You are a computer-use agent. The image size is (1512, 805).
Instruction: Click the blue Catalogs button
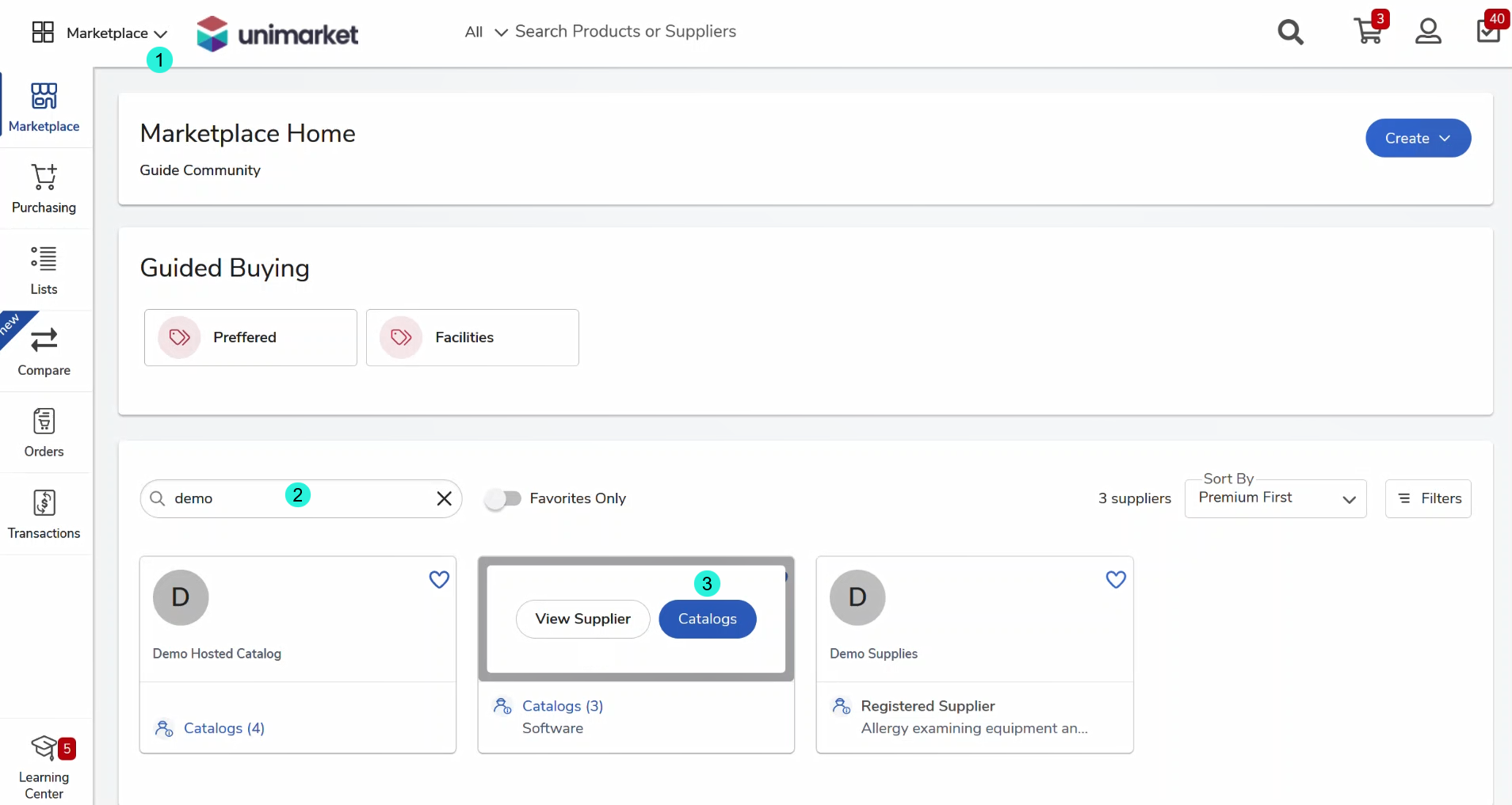click(707, 619)
